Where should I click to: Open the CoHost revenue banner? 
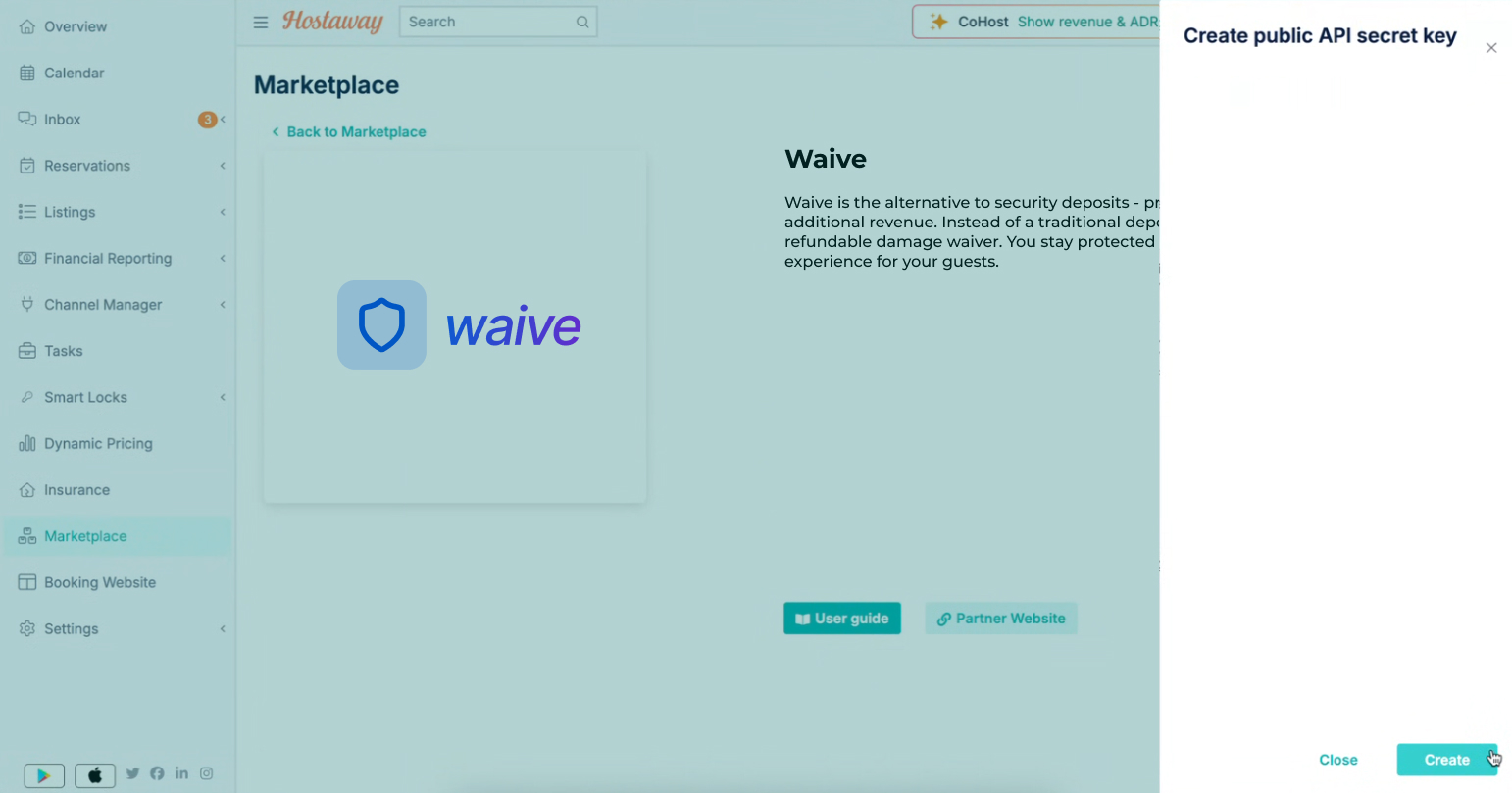(x=1036, y=22)
